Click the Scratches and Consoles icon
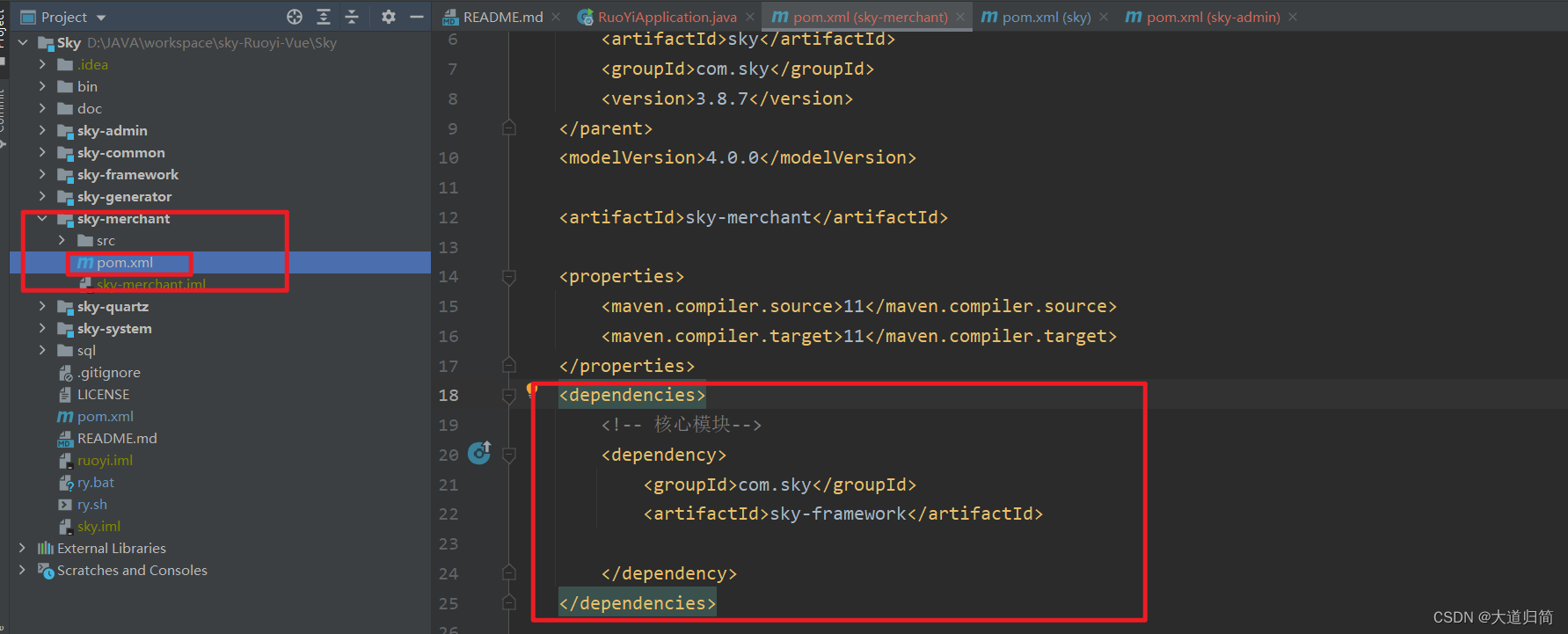The height and width of the screenshot is (634, 1568). point(46,570)
